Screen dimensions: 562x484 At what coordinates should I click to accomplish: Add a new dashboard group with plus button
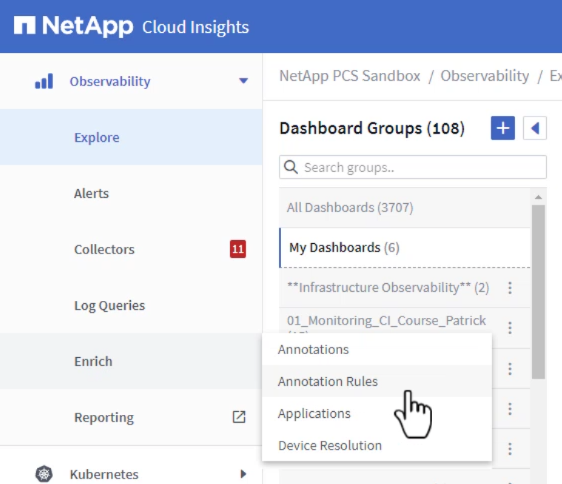click(503, 128)
